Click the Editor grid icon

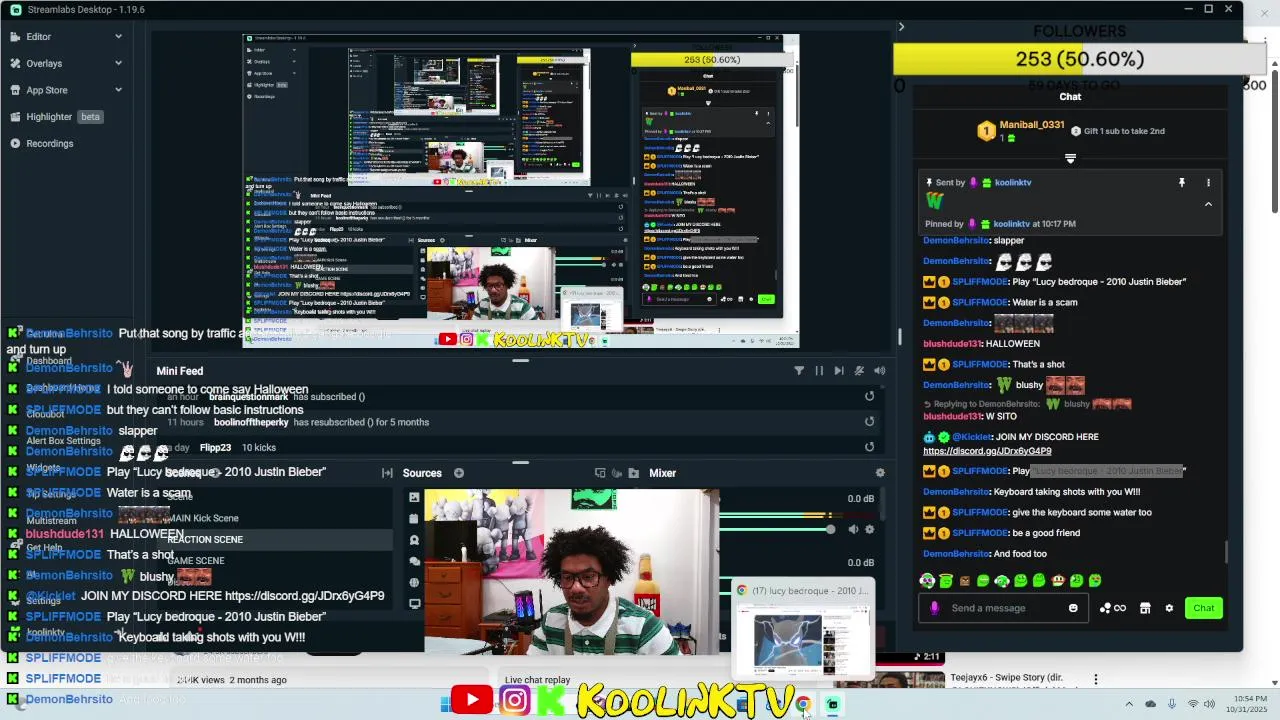coord(15,37)
